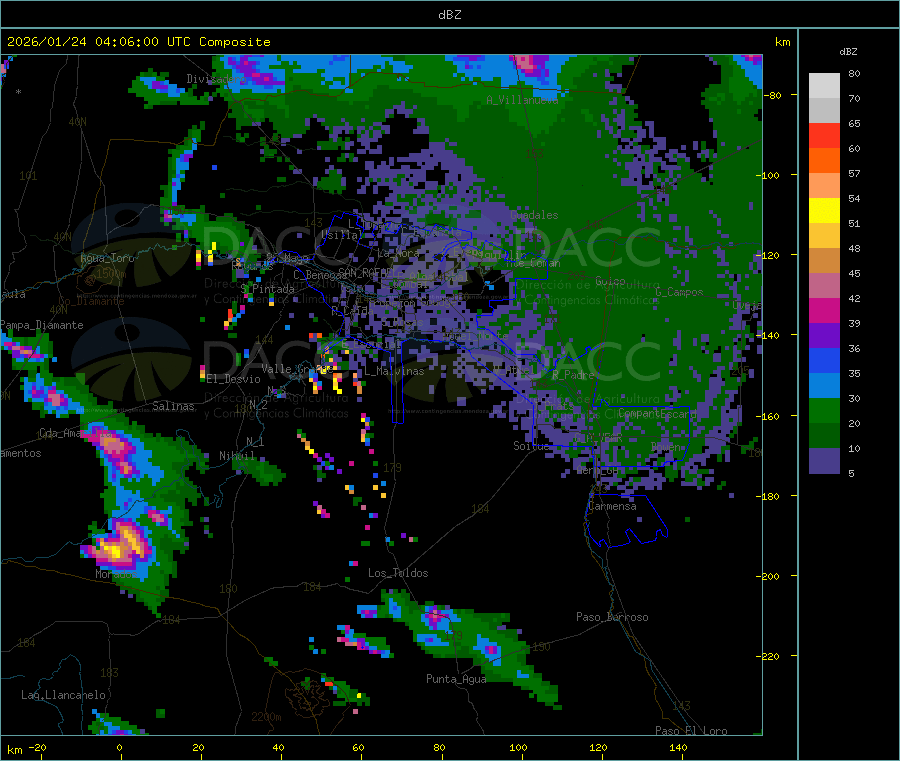Click the Nihuil map label
900x761 pixels.
237,456
